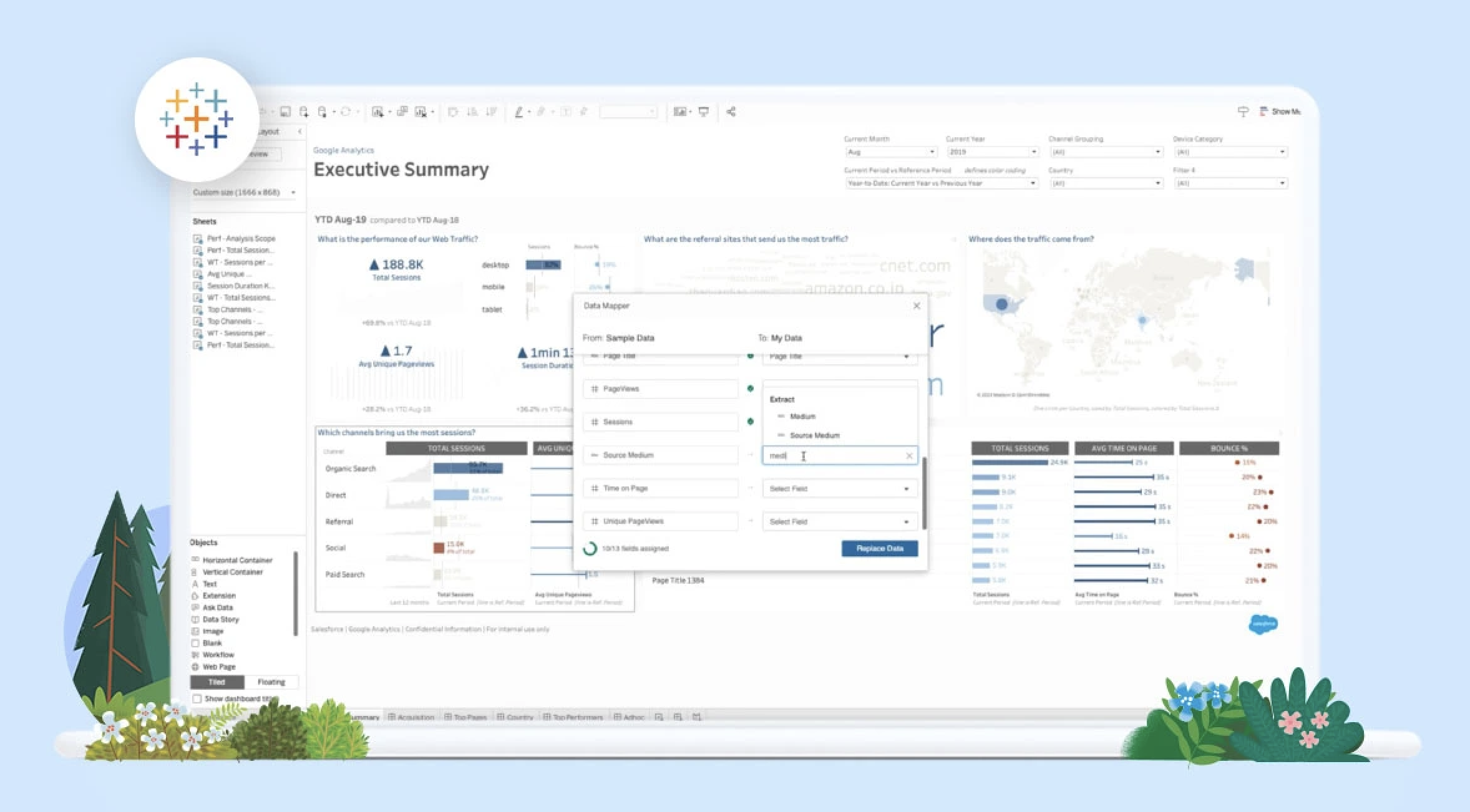Open the Page Title mapping dropdown
This screenshot has width=1470, height=812.
(840, 357)
